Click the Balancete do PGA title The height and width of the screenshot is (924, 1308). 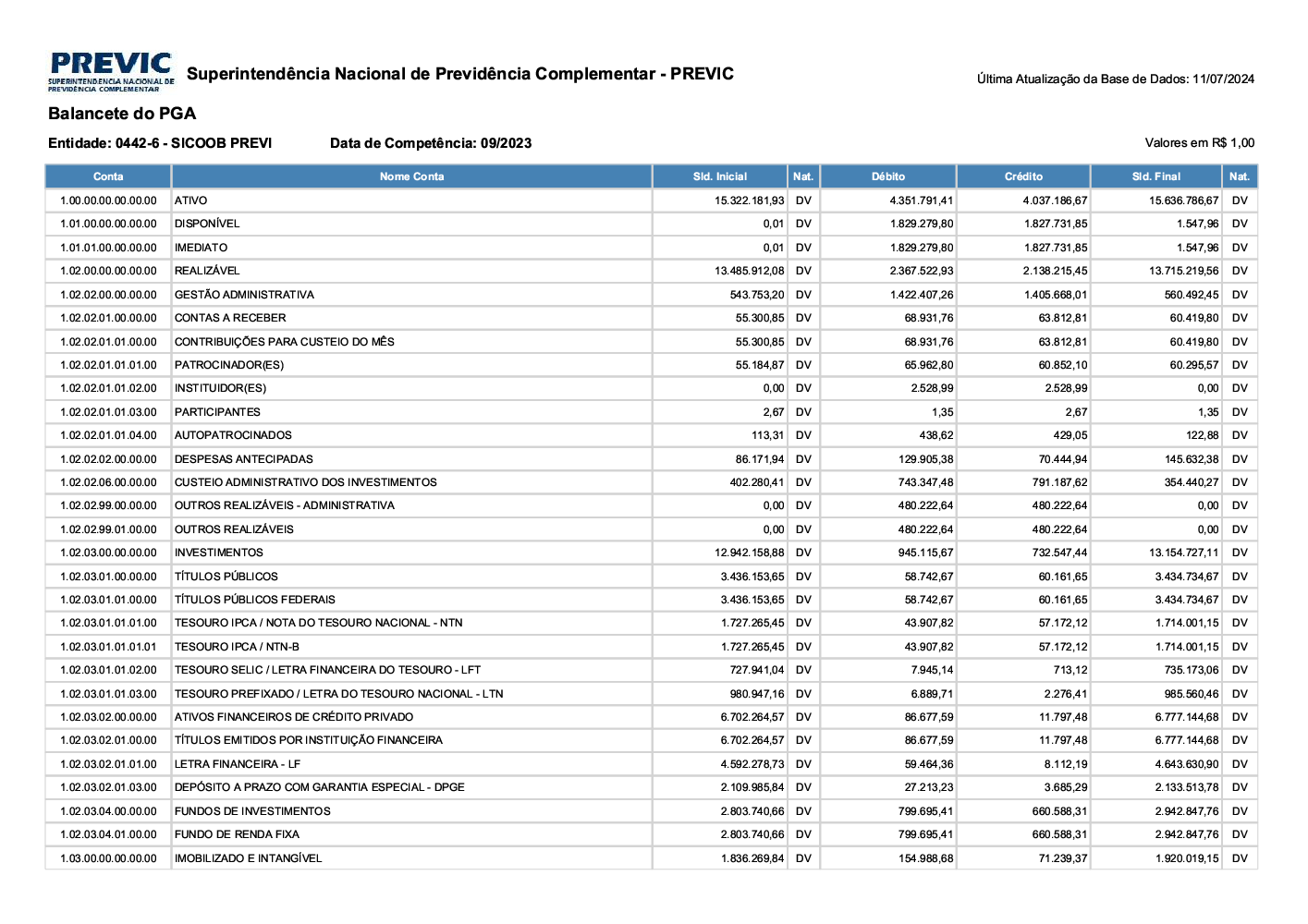click(122, 114)
